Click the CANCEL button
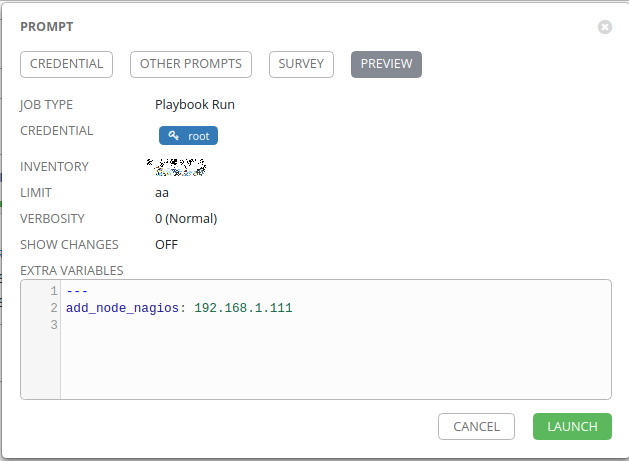This screenshot has width=629, height=461. [476, 426]
